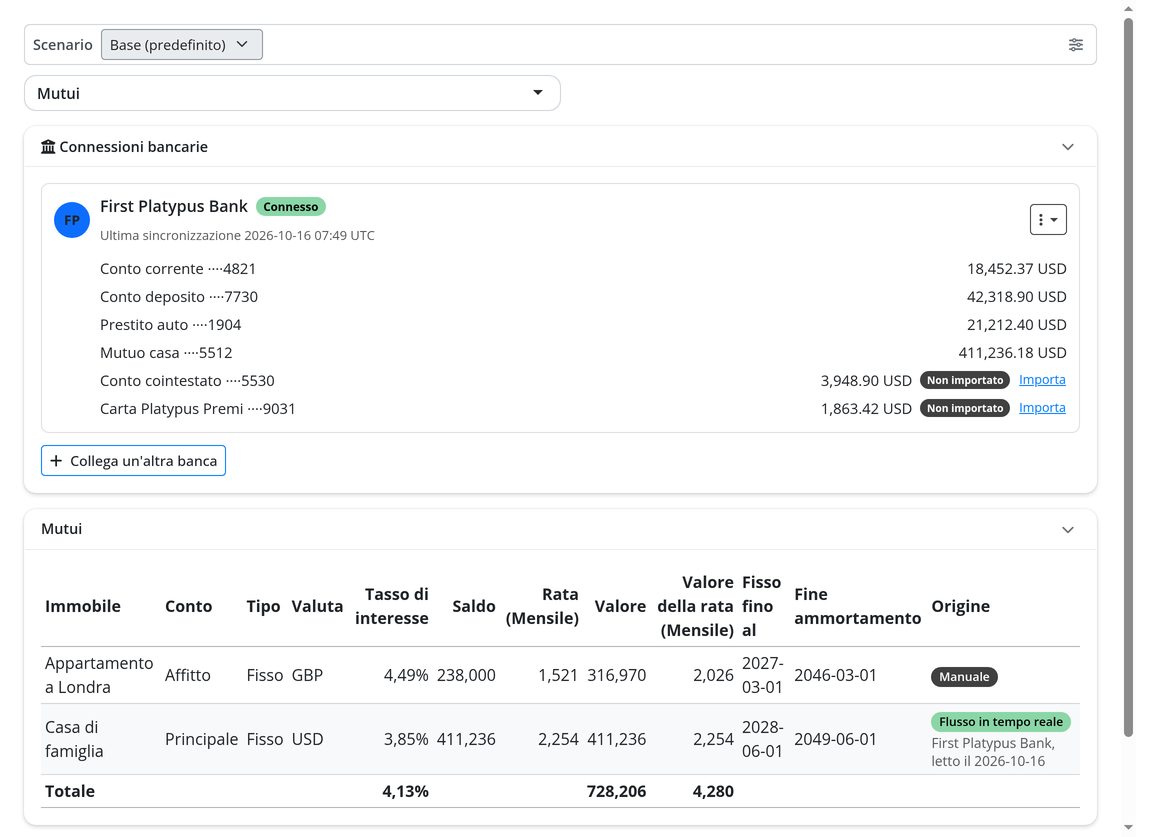Click the Totale row label
This screenshot has width=1160, height=837.
(x=70, y=791)
